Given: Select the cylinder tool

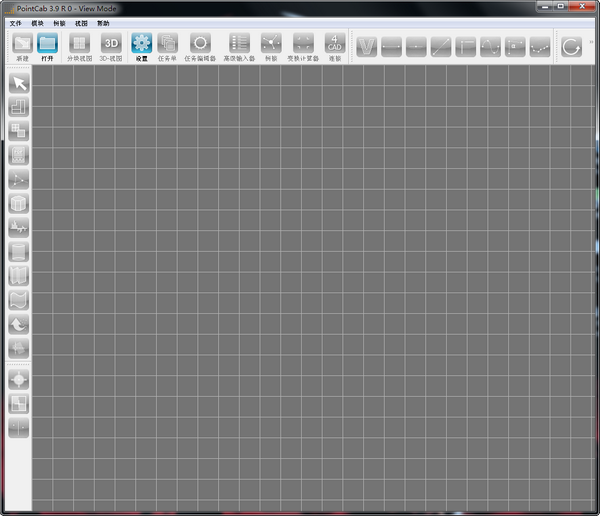Looking at the screenshot, I should (x=19, y=251).
